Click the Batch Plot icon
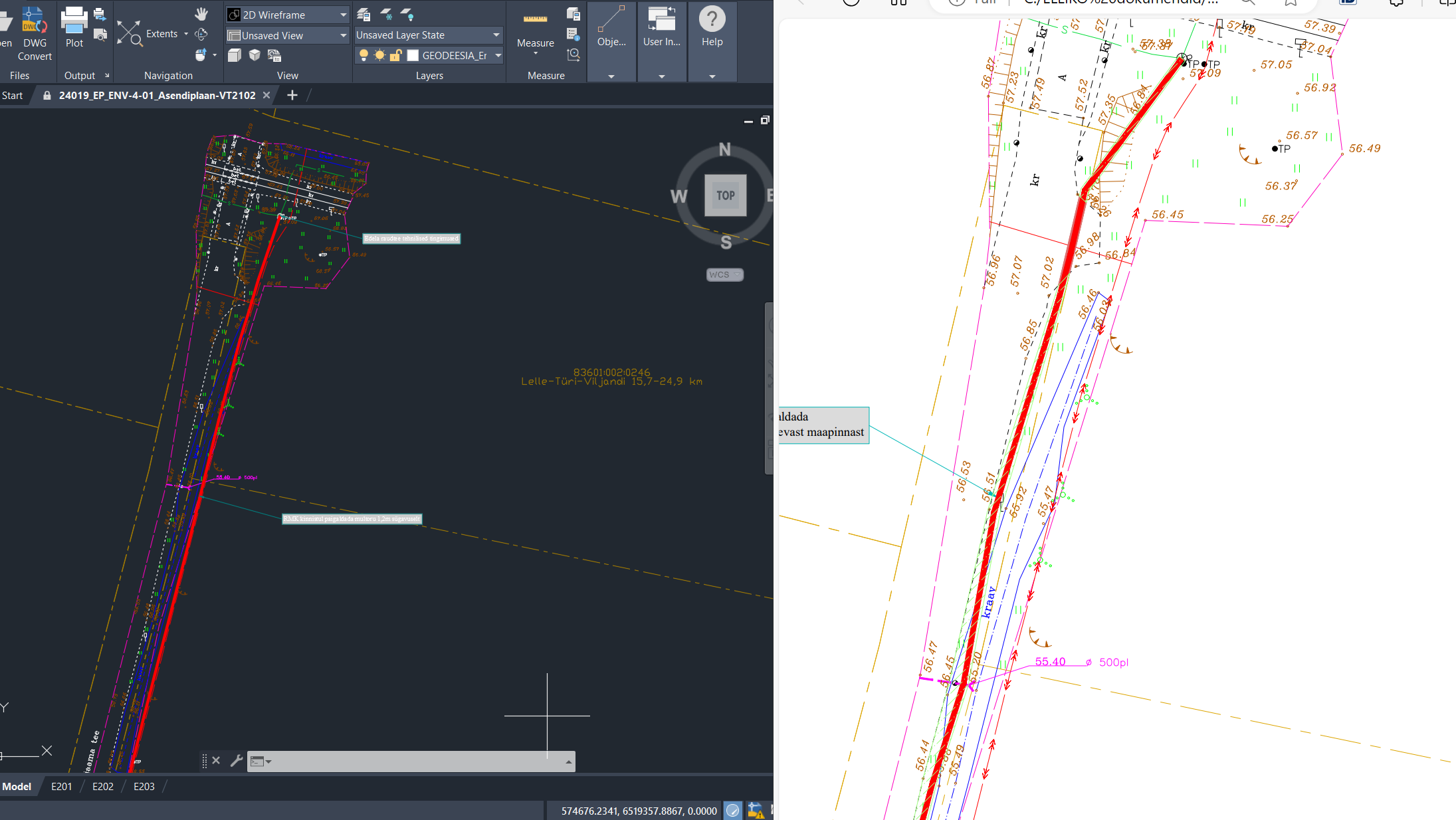1456x820 pixels. pyautogui.click(x=100, y=14)
